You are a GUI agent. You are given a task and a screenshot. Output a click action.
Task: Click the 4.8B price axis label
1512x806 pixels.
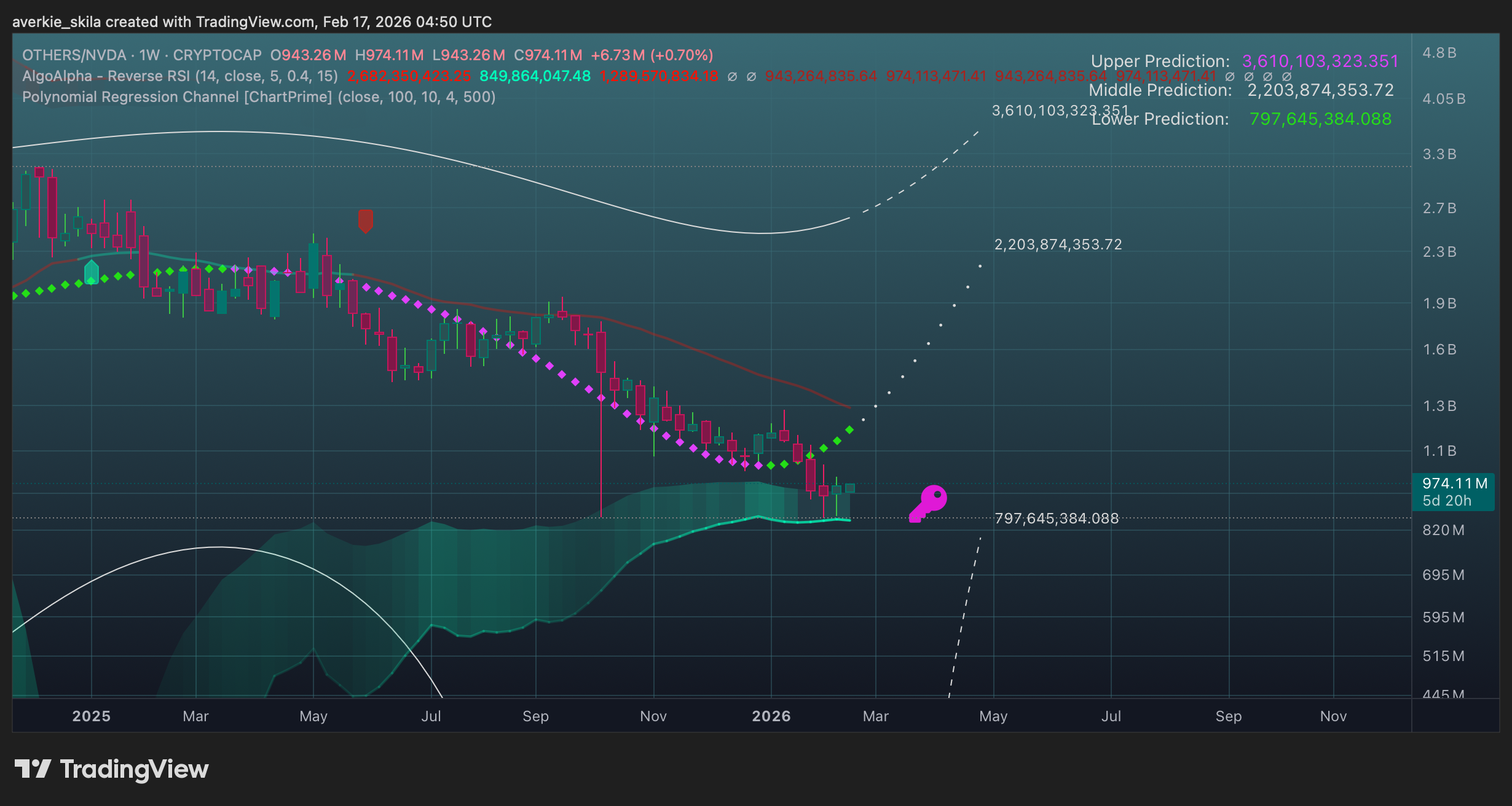[1439, 53]
